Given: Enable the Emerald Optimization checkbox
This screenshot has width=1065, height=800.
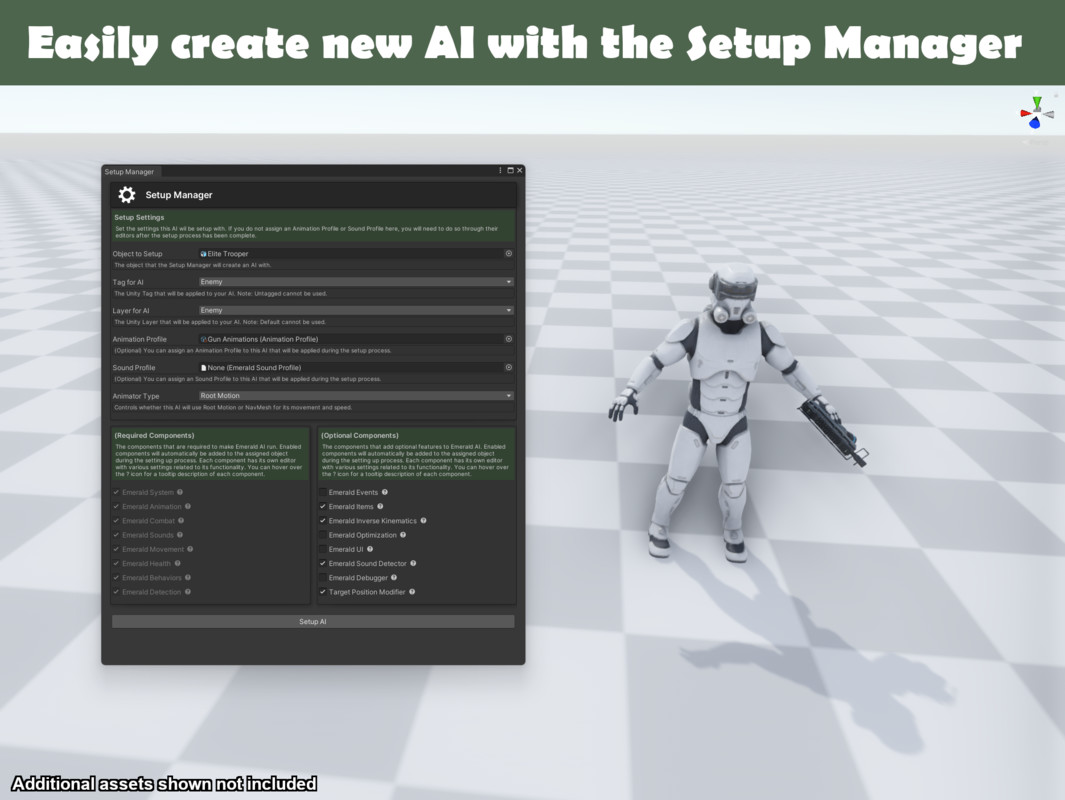Looking at the screenshot, I should 323,535.
